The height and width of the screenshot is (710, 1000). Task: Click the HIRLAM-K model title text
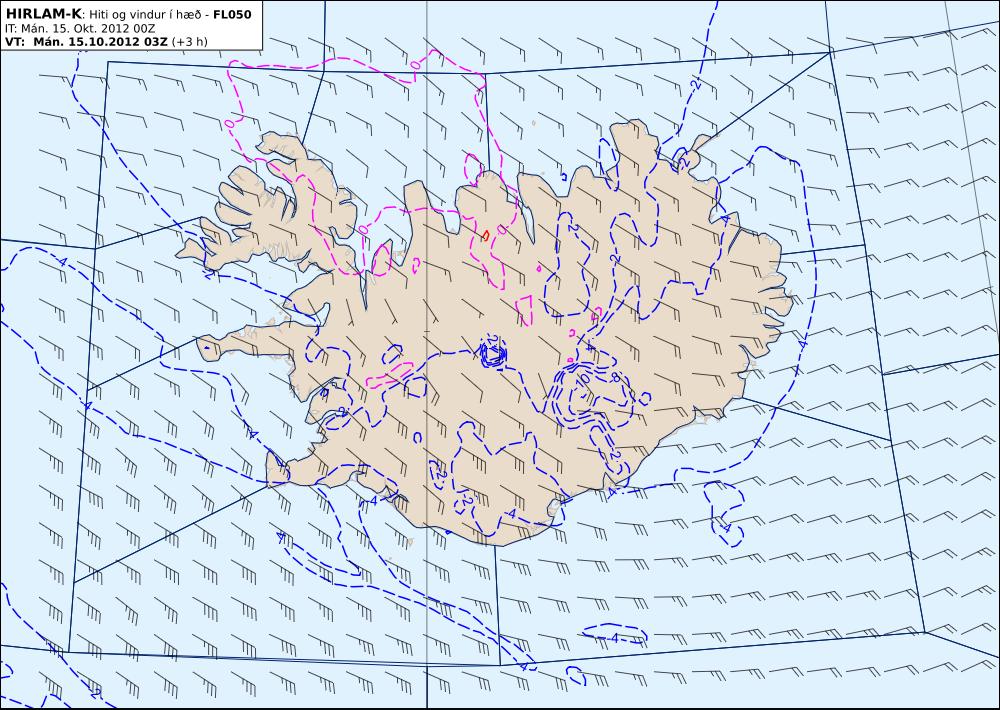(x=43, y=14)
